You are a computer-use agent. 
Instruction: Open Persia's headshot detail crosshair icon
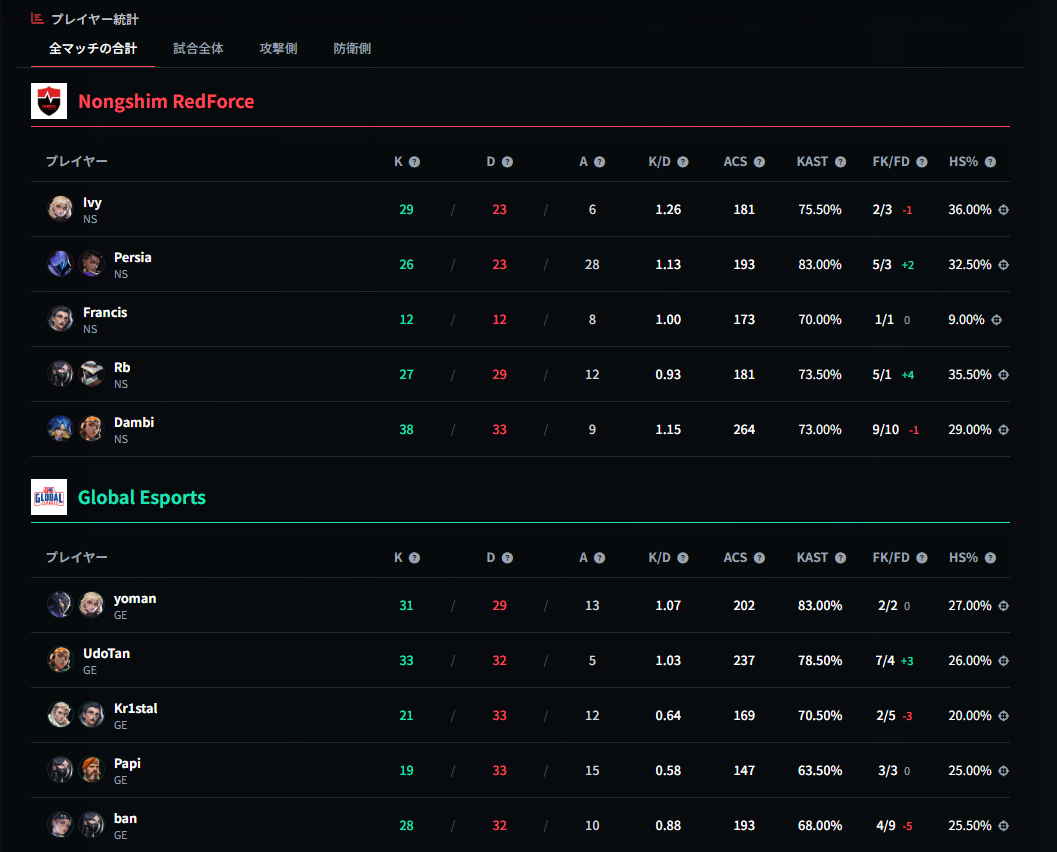[x=1003, y=265]
